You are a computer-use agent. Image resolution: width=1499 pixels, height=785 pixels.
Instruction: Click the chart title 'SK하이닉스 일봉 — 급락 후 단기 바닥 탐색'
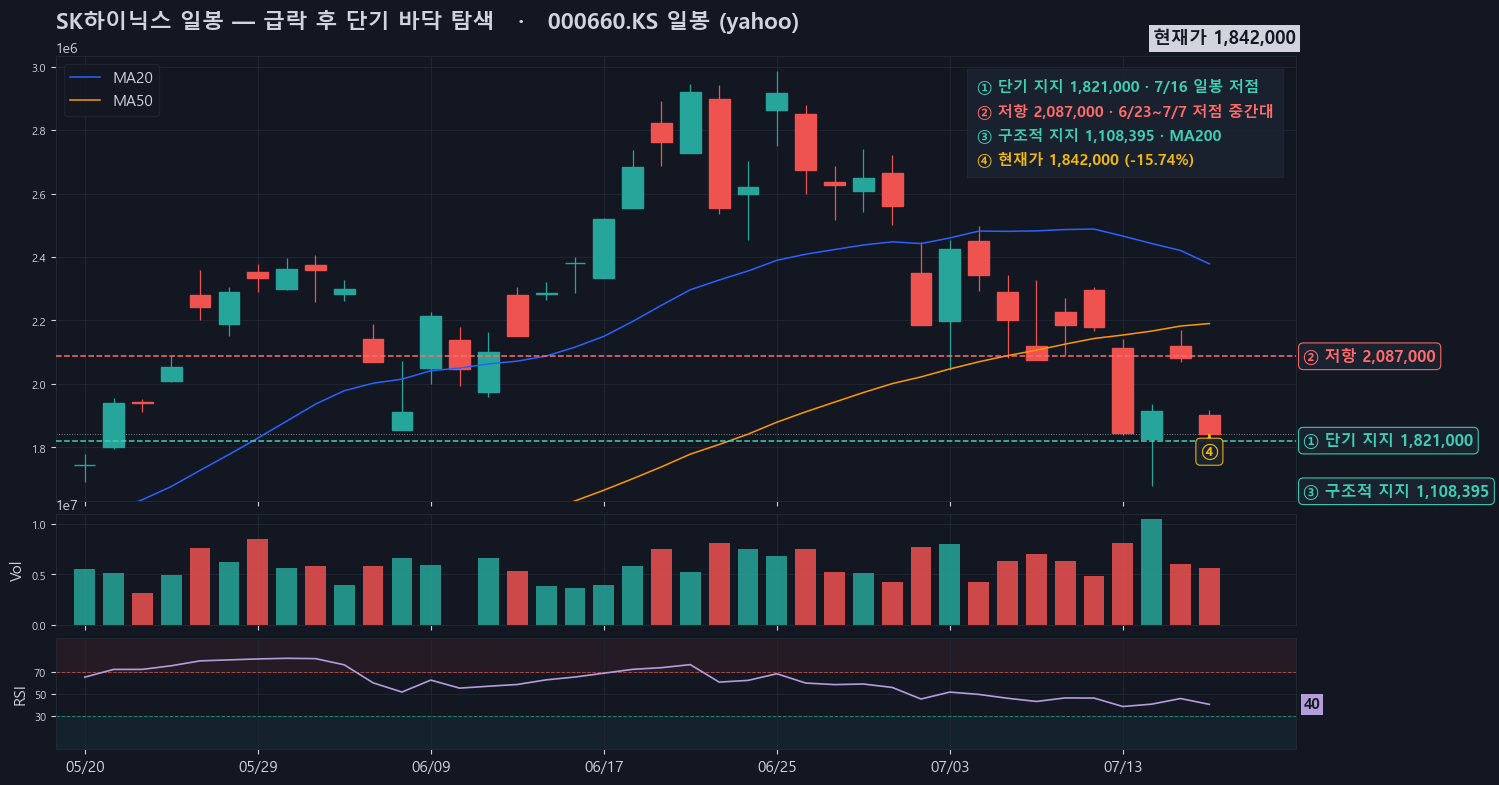pyautogui.click(x=275, y=22)
